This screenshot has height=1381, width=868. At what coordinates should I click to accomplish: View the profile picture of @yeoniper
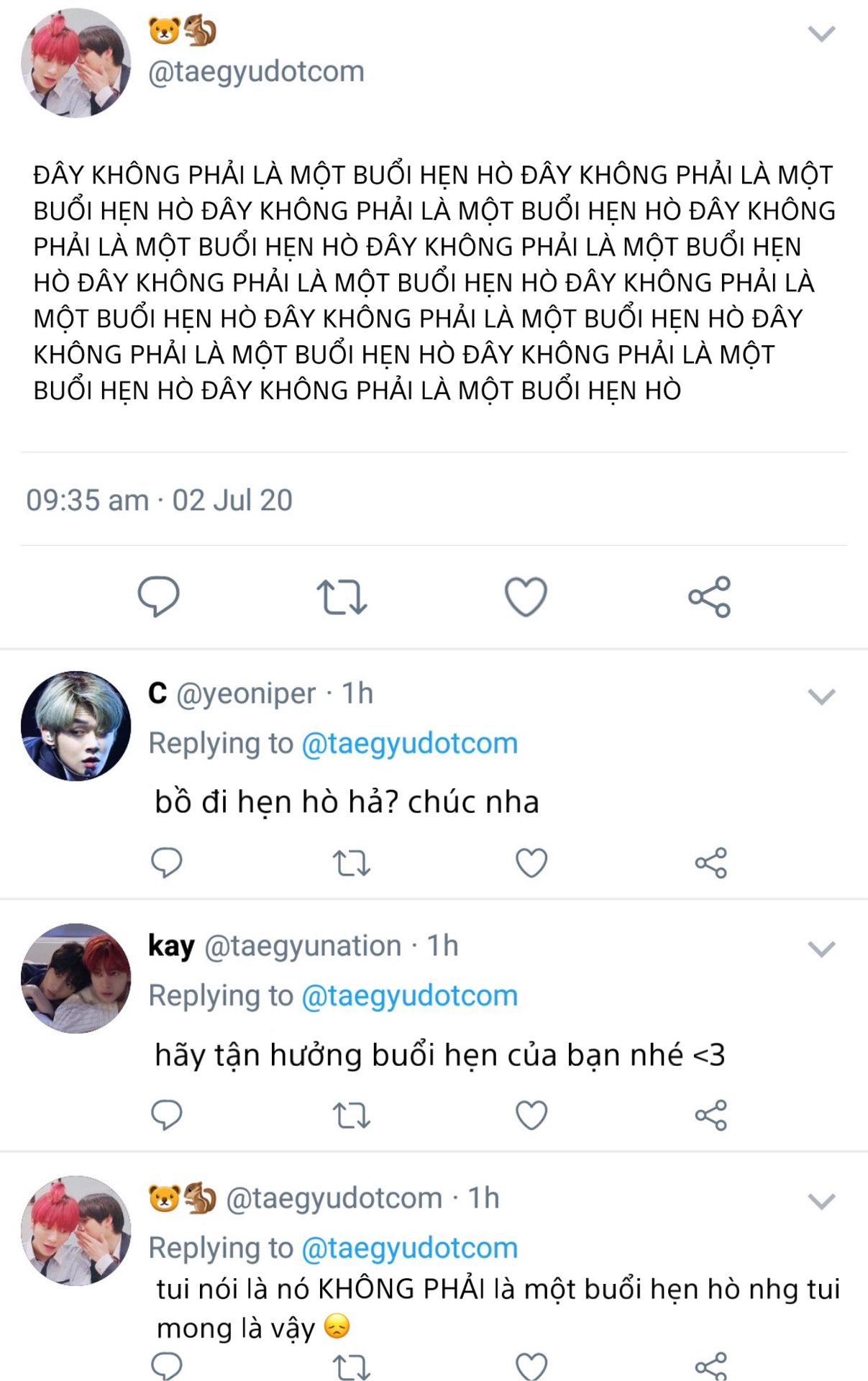click(x=76, y=726)
